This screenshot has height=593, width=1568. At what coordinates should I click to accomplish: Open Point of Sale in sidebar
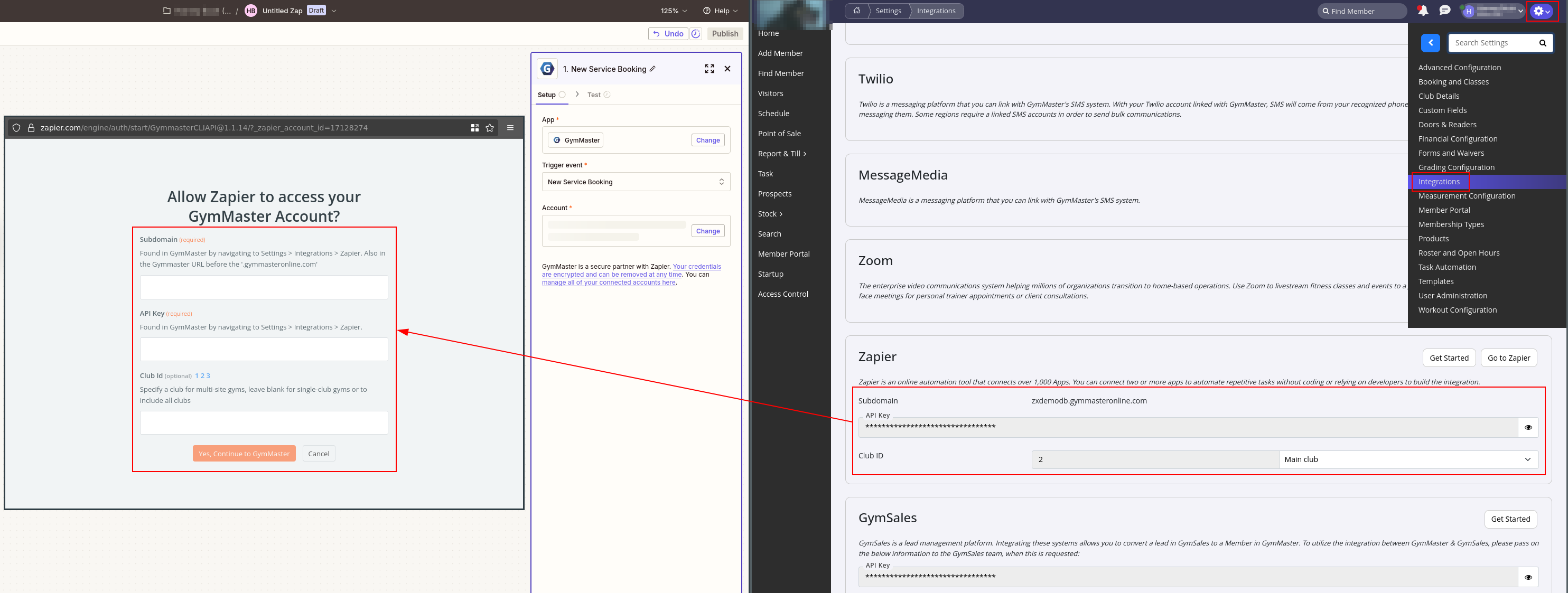point(779,134)
